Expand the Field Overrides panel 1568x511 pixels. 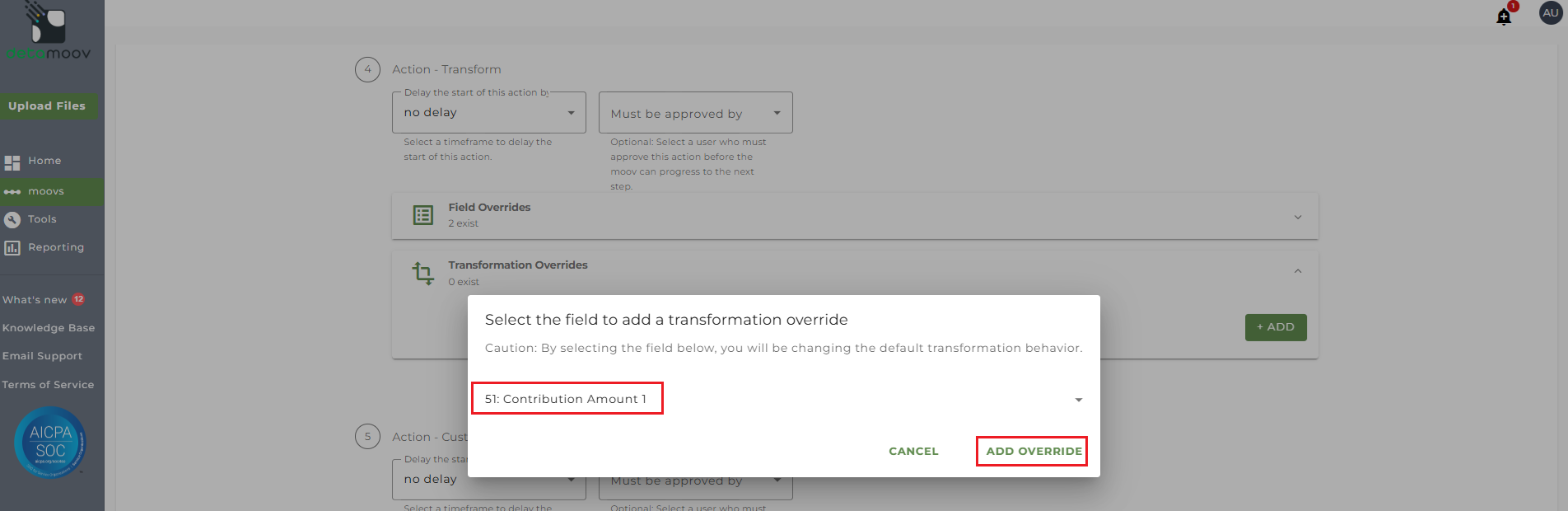pyautogui.click(x=1297, y=217)
